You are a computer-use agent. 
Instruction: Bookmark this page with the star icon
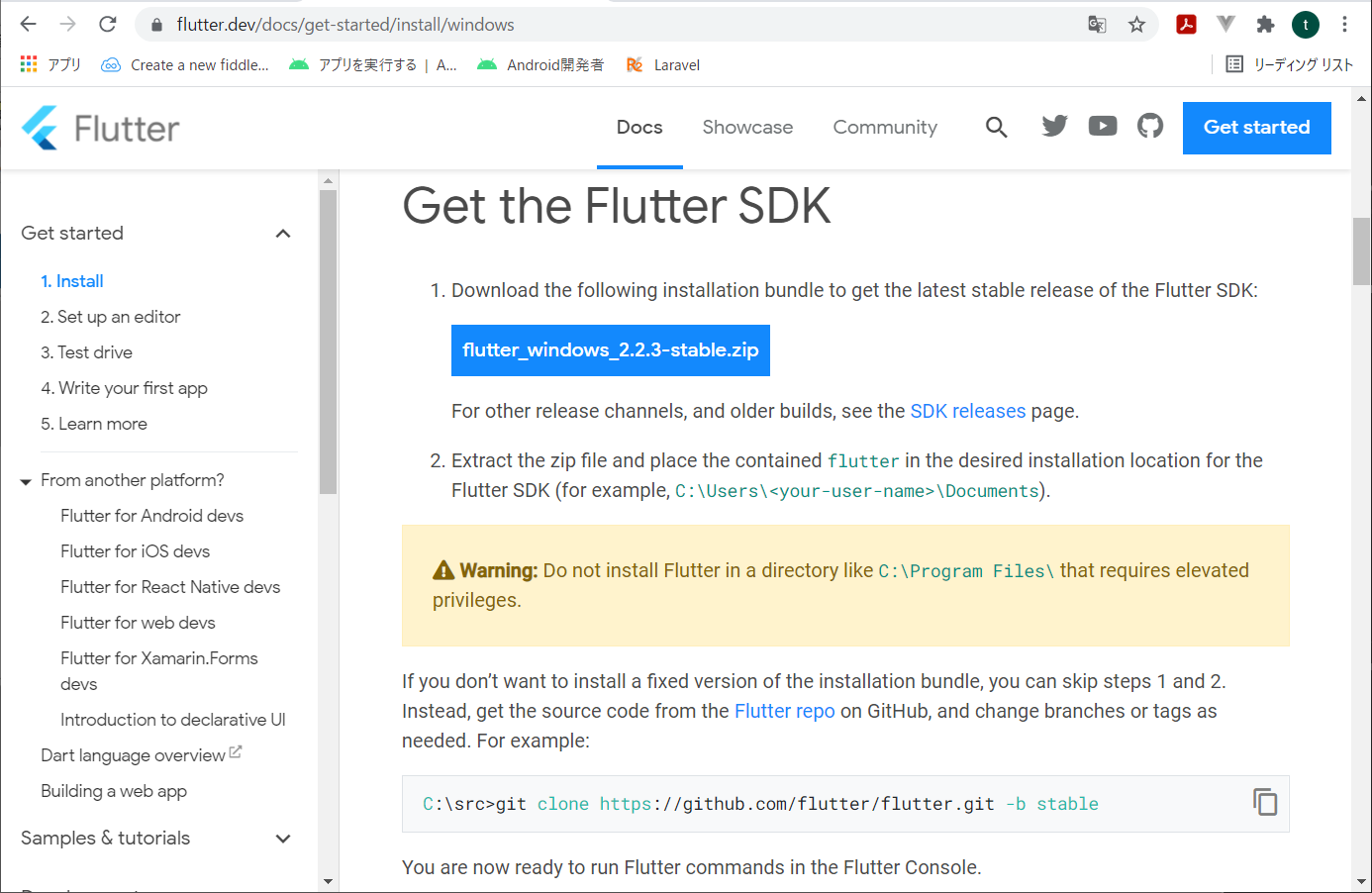[1136, 25]
